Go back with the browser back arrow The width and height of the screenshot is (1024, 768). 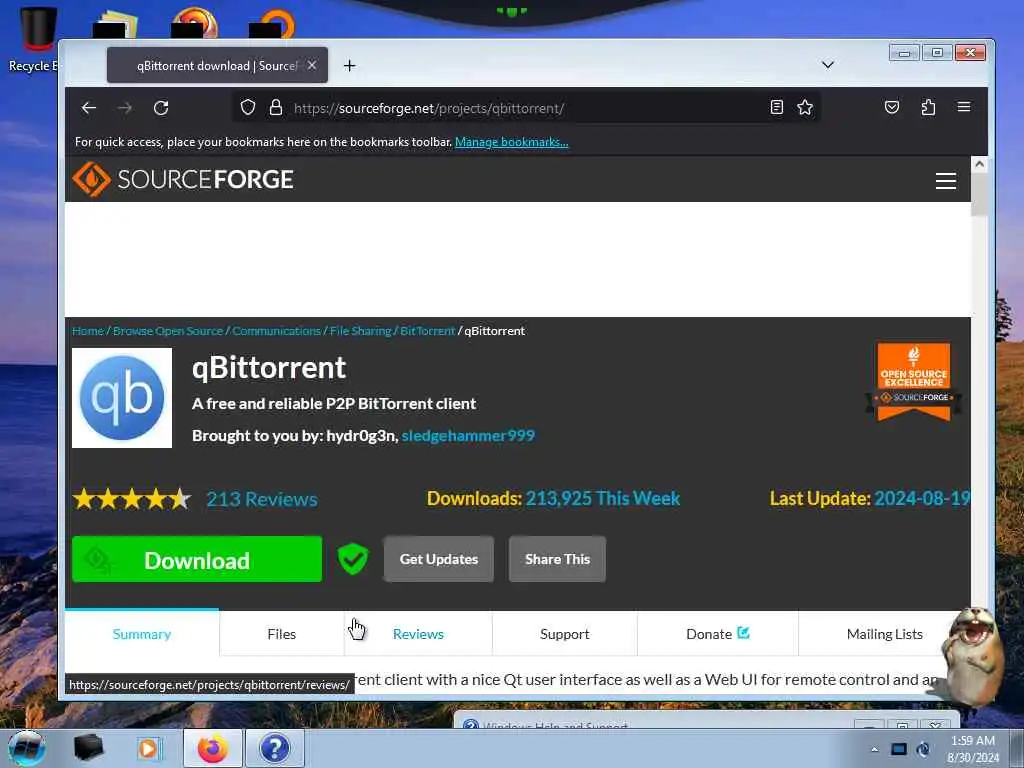click(x=89, y=108)
